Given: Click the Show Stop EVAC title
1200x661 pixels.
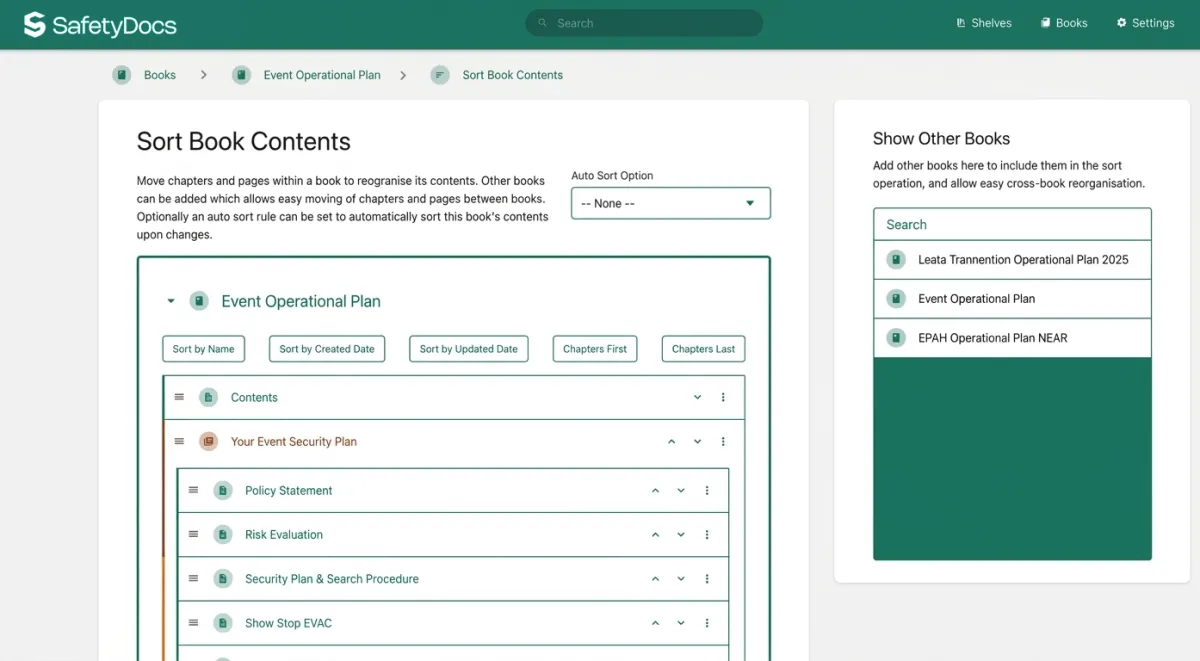Looking at the screenshot, I should pyautogui.click(x=288, y=622).
